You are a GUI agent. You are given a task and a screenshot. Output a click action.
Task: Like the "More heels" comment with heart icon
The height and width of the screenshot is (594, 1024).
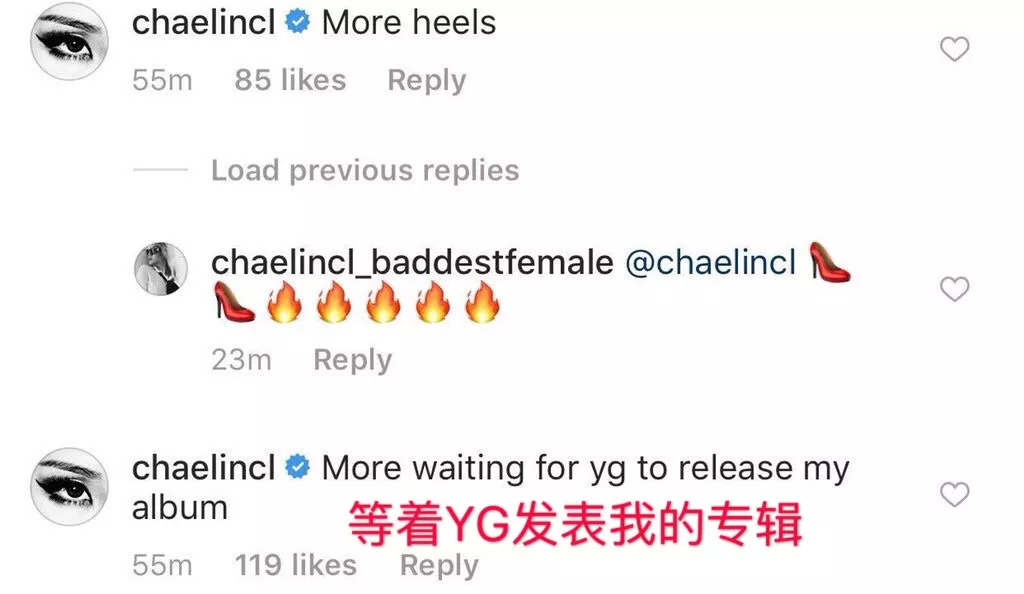[x=954, y=49]
